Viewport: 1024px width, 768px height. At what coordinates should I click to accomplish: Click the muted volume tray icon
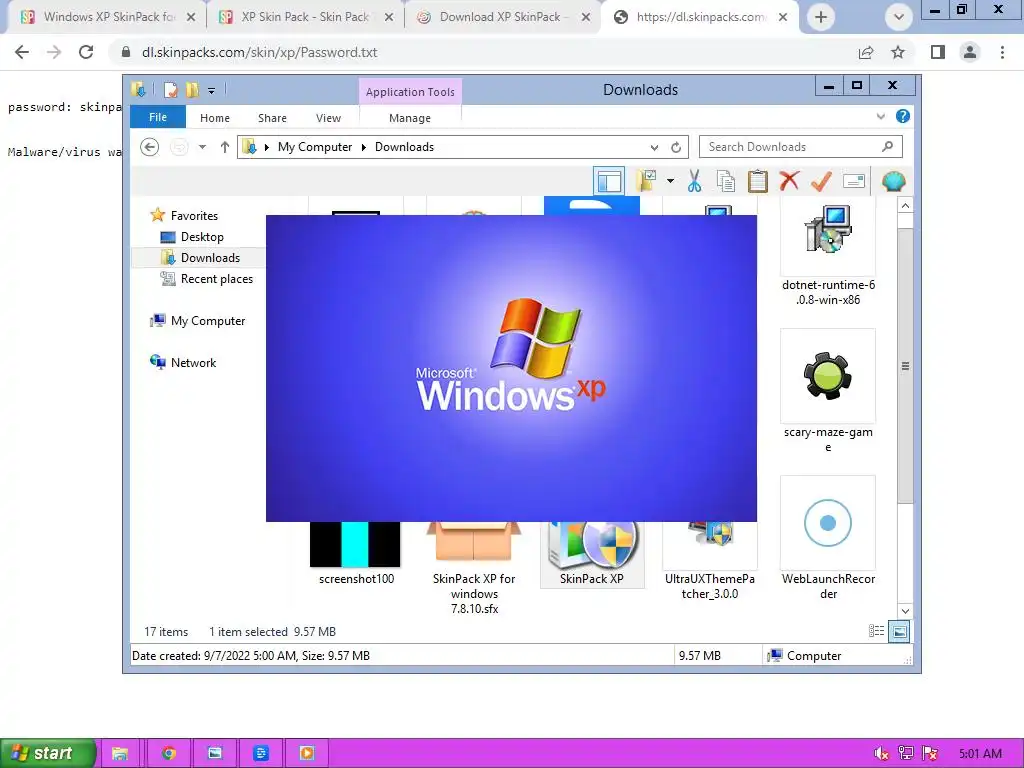pyautogui.click(x=882, y=754)
